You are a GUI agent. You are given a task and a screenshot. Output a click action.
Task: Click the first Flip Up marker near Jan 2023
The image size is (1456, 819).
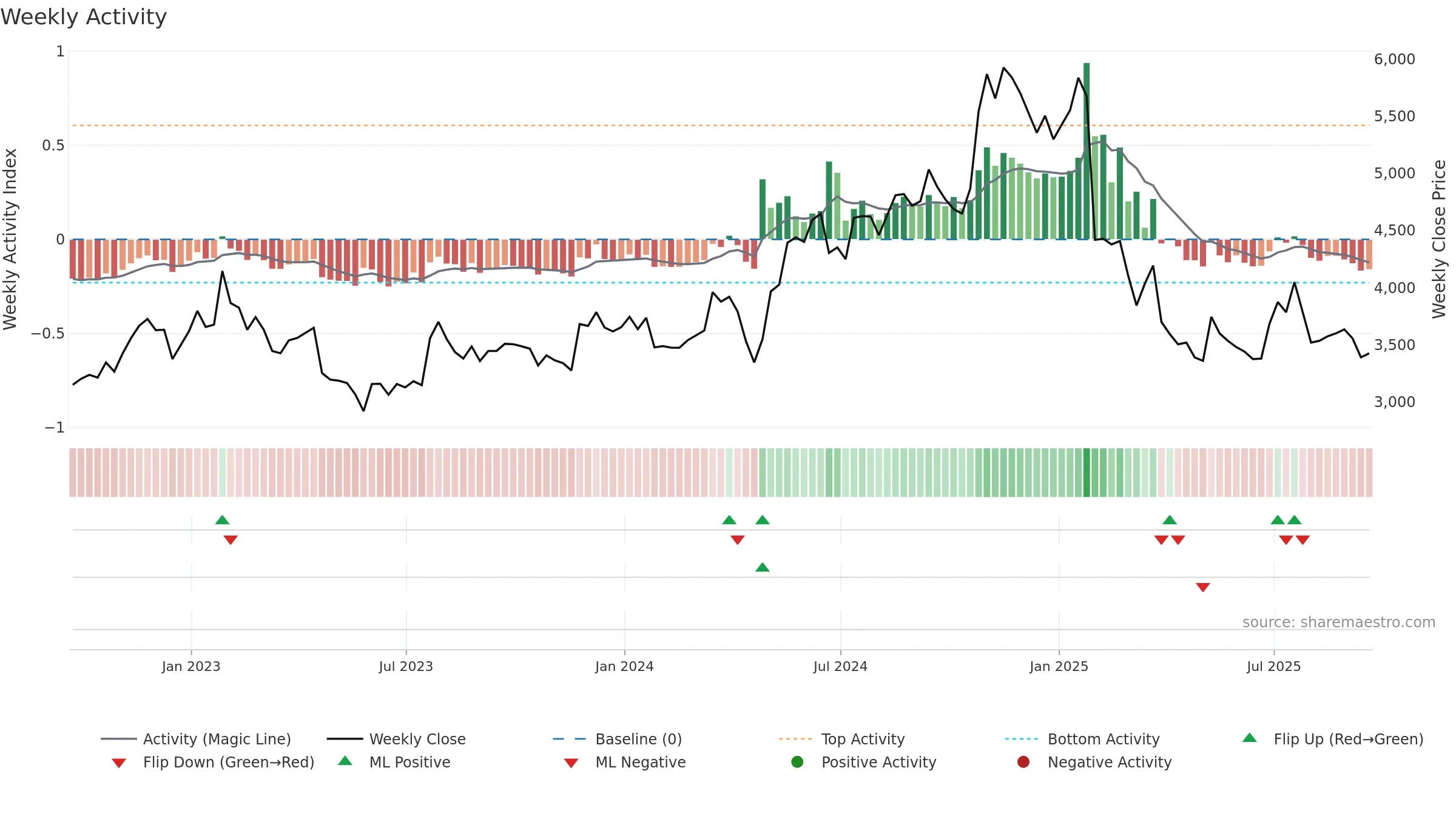pos(223,520)
